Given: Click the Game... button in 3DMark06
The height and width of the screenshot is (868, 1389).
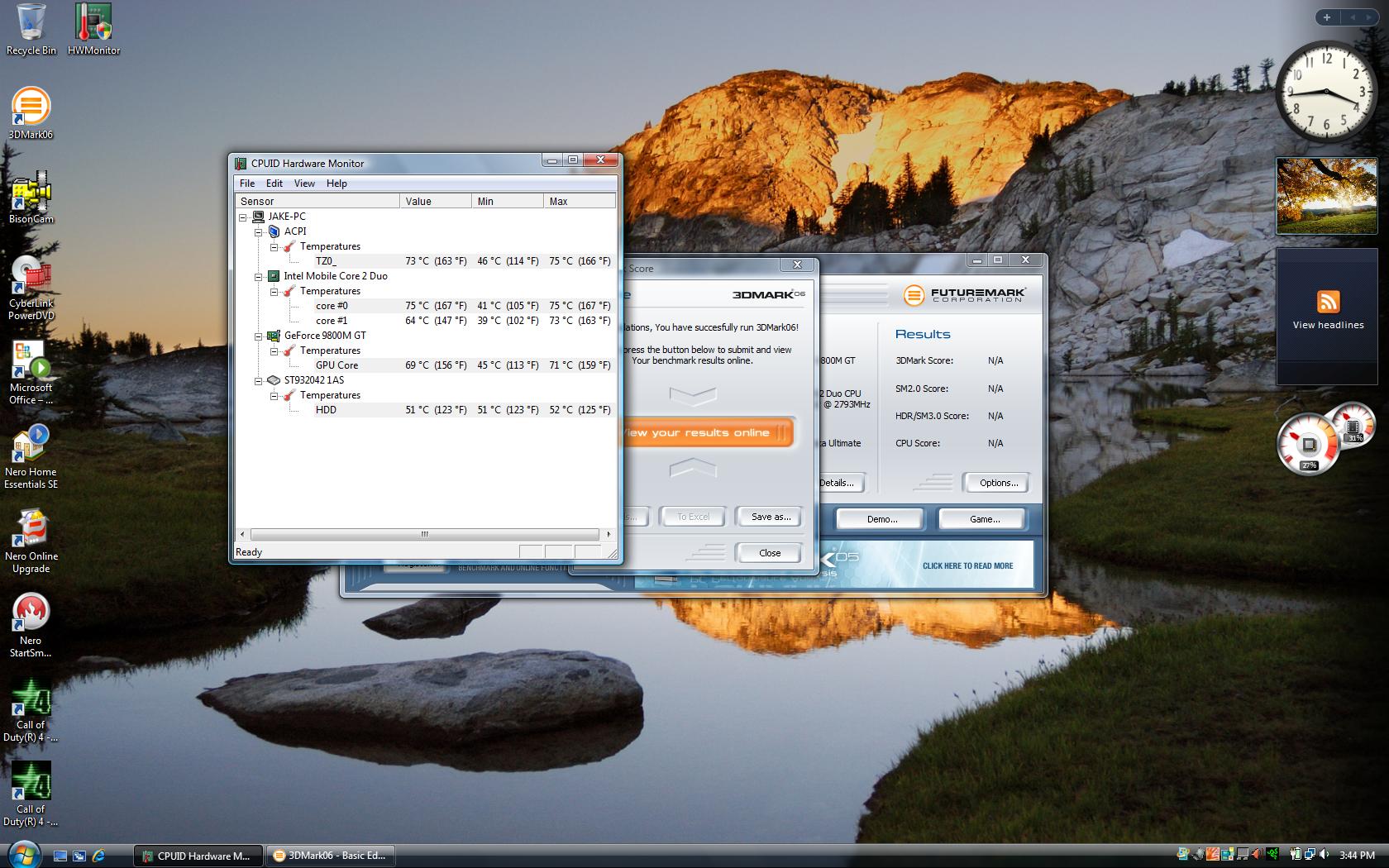Looking at the screenshot, I should point(984,519).
